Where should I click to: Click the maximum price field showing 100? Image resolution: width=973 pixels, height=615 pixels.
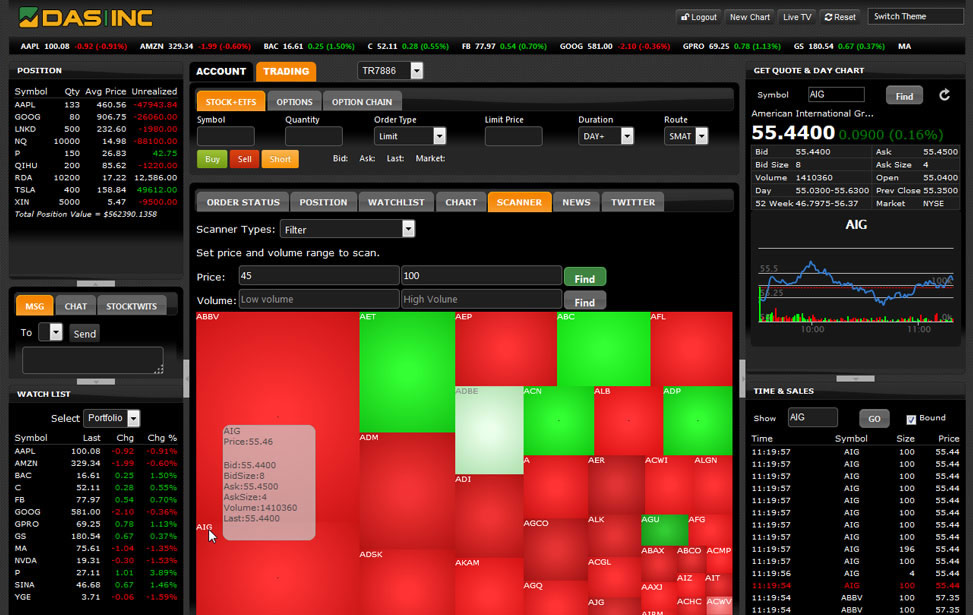coord(482,276)
